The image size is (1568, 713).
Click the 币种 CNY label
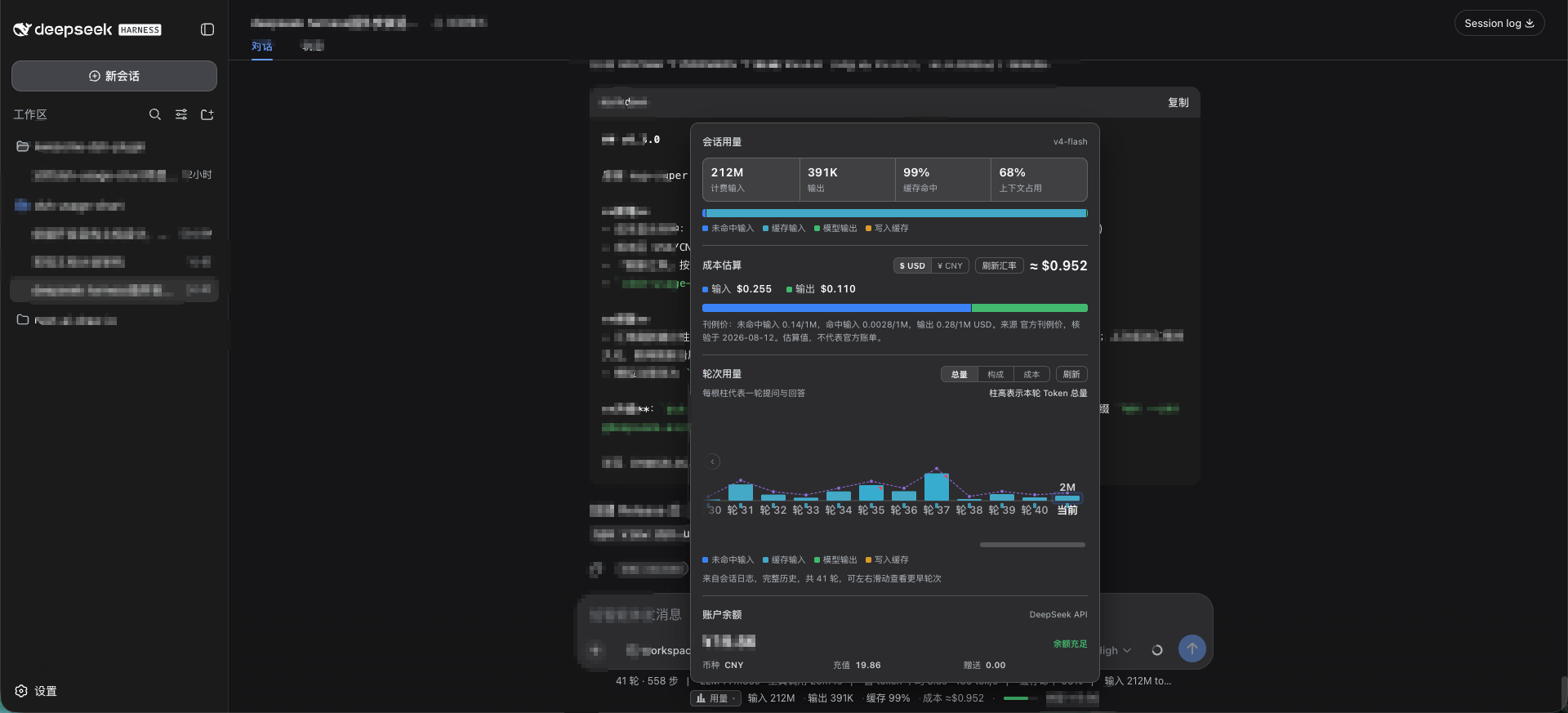point(723,665)
